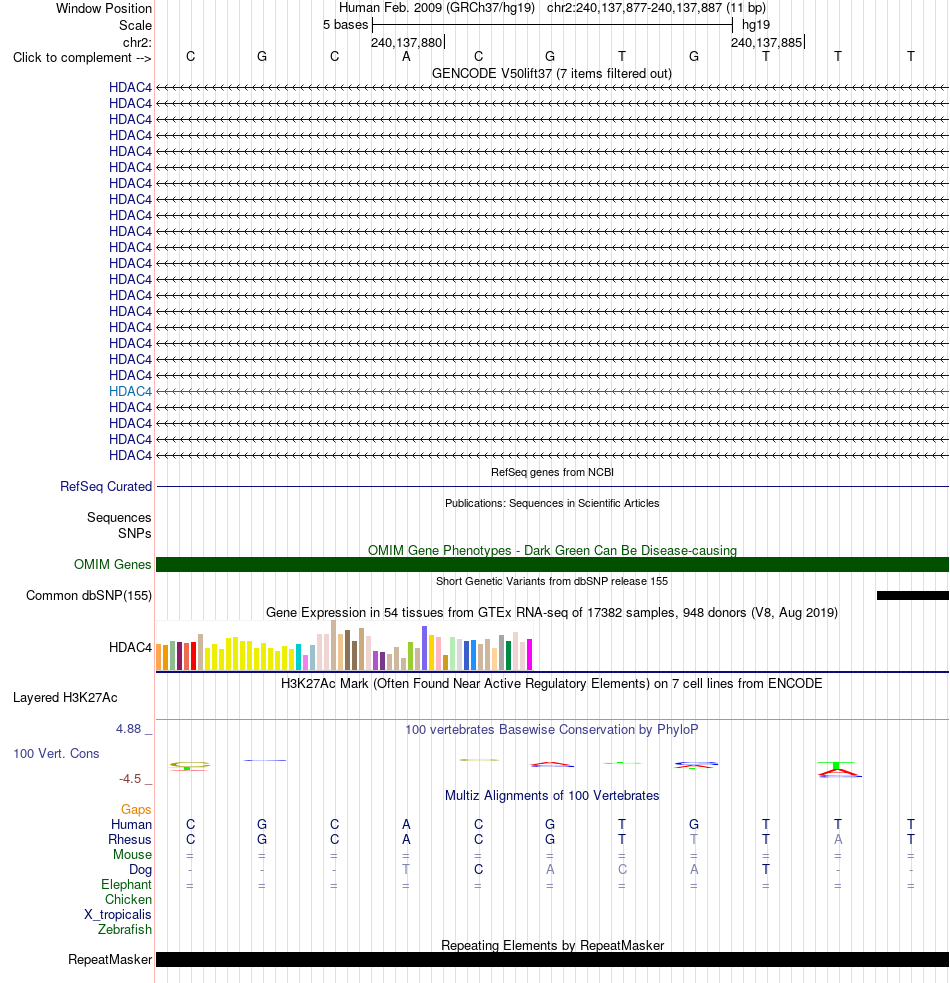Select the faint A in the Rhesus row

coord(838,839)
